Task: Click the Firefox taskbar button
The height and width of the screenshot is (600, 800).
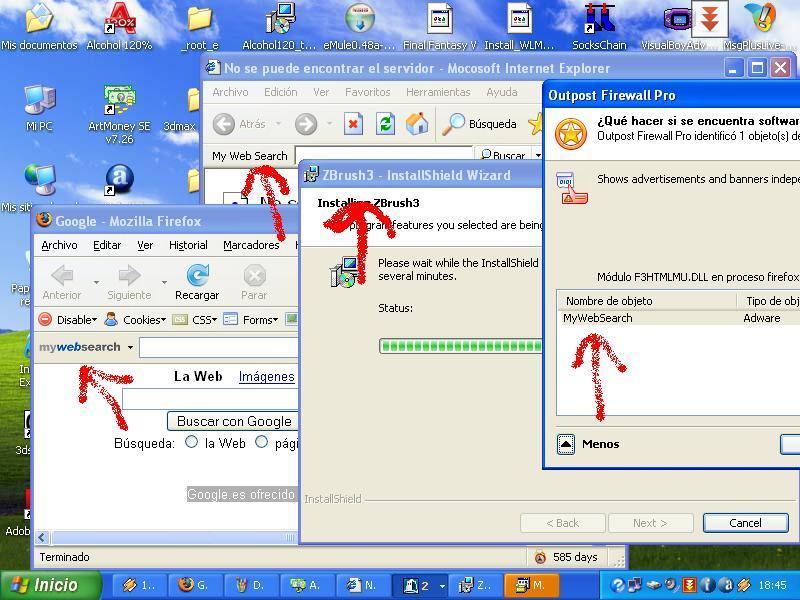Action: [194, 585]
